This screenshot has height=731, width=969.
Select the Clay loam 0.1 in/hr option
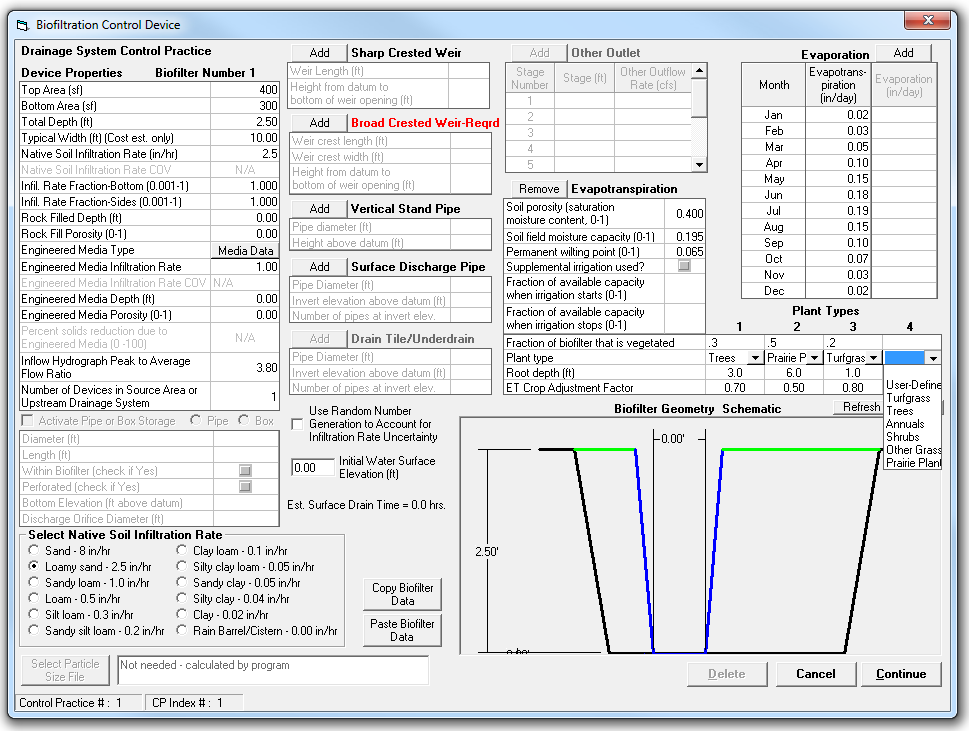[182, 550]
